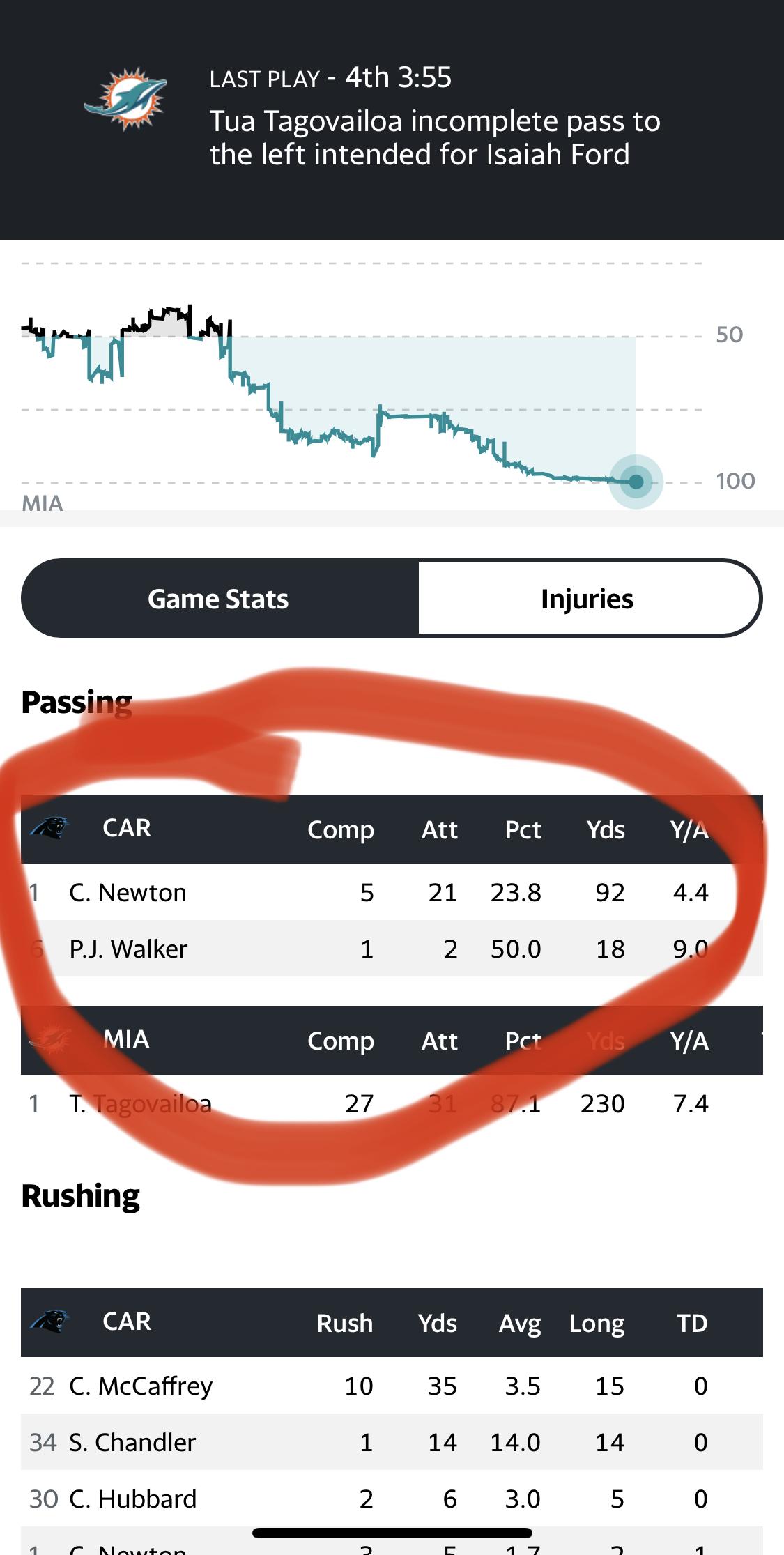Switch to the Game Stats tab
Image resolution: width=784 pixels, height=1555 pixels.
point(219,599)
